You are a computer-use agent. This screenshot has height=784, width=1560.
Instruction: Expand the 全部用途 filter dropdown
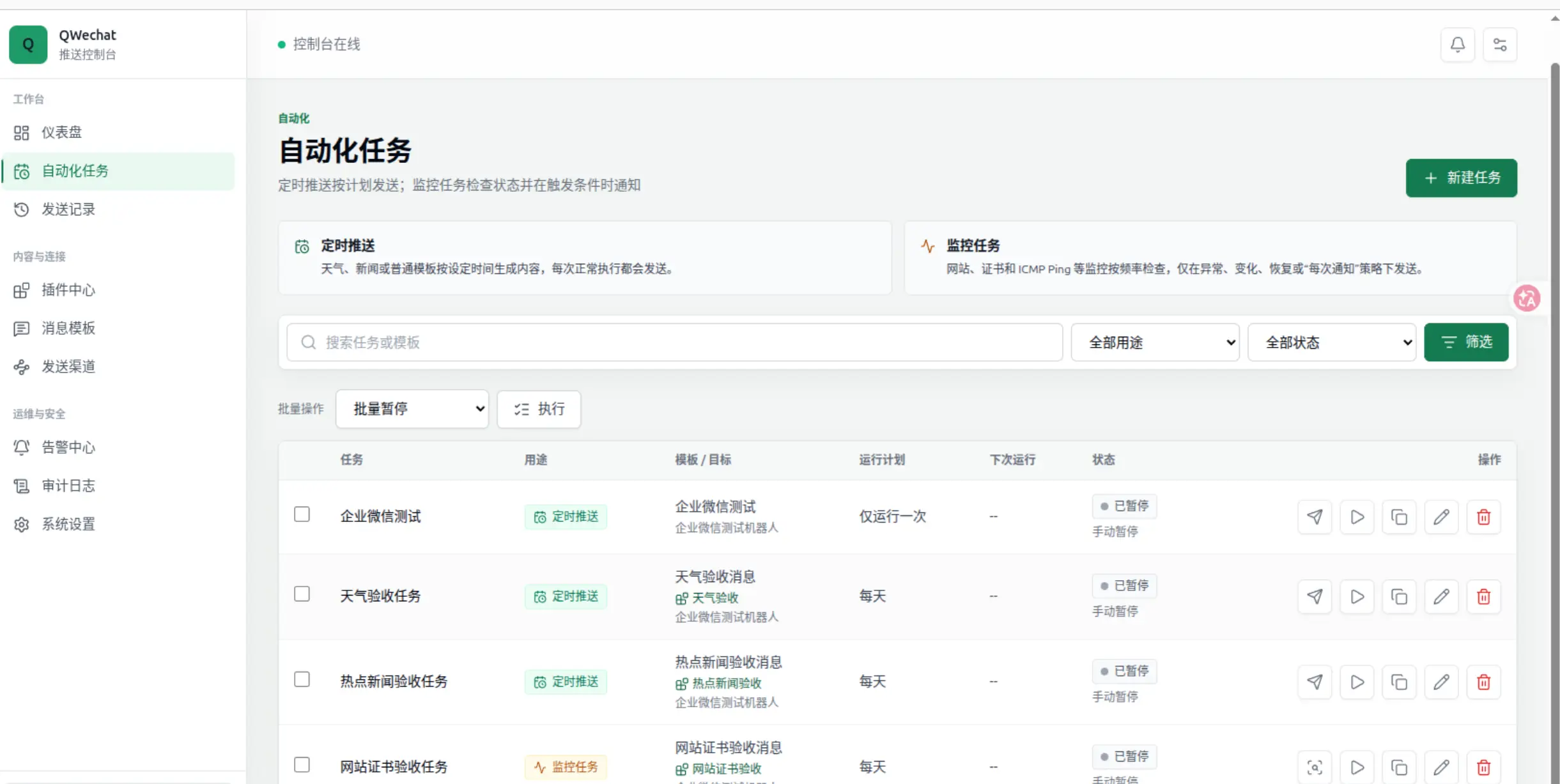point(1155,342)
